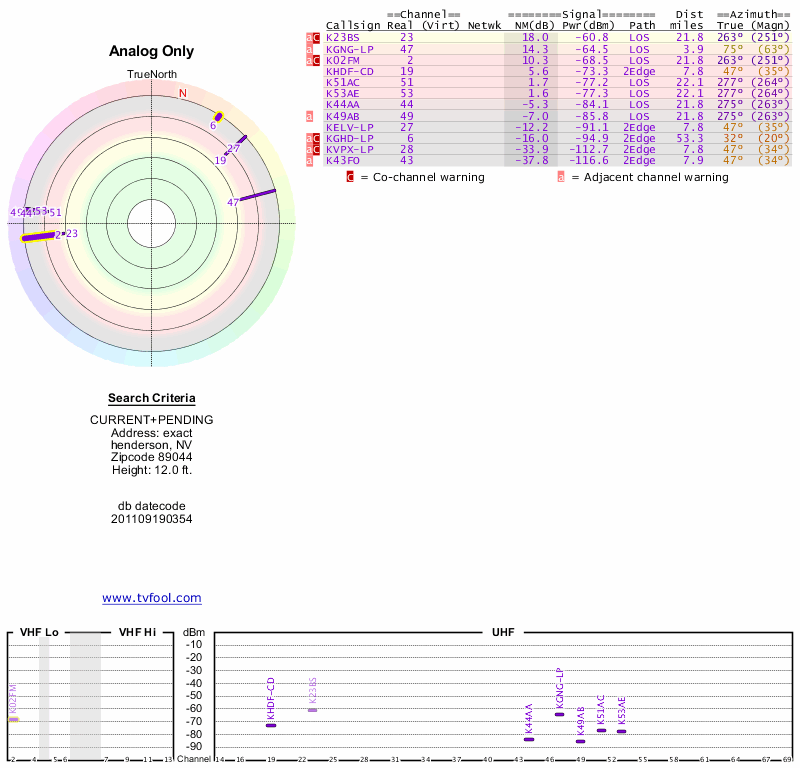Click the co-channel warning legend icon

pos(350,177)
